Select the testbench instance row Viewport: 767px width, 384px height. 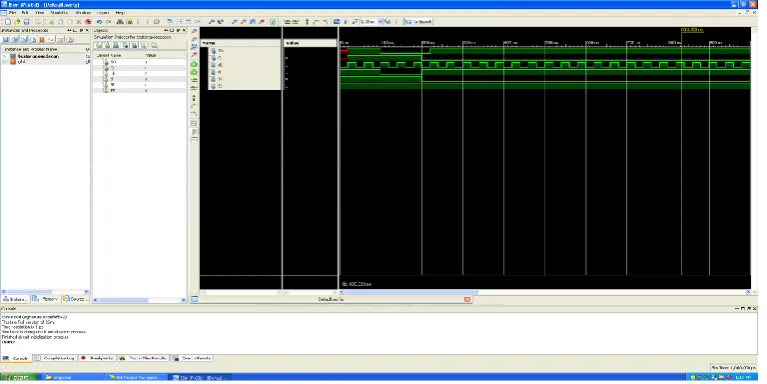tap(45, 57)
